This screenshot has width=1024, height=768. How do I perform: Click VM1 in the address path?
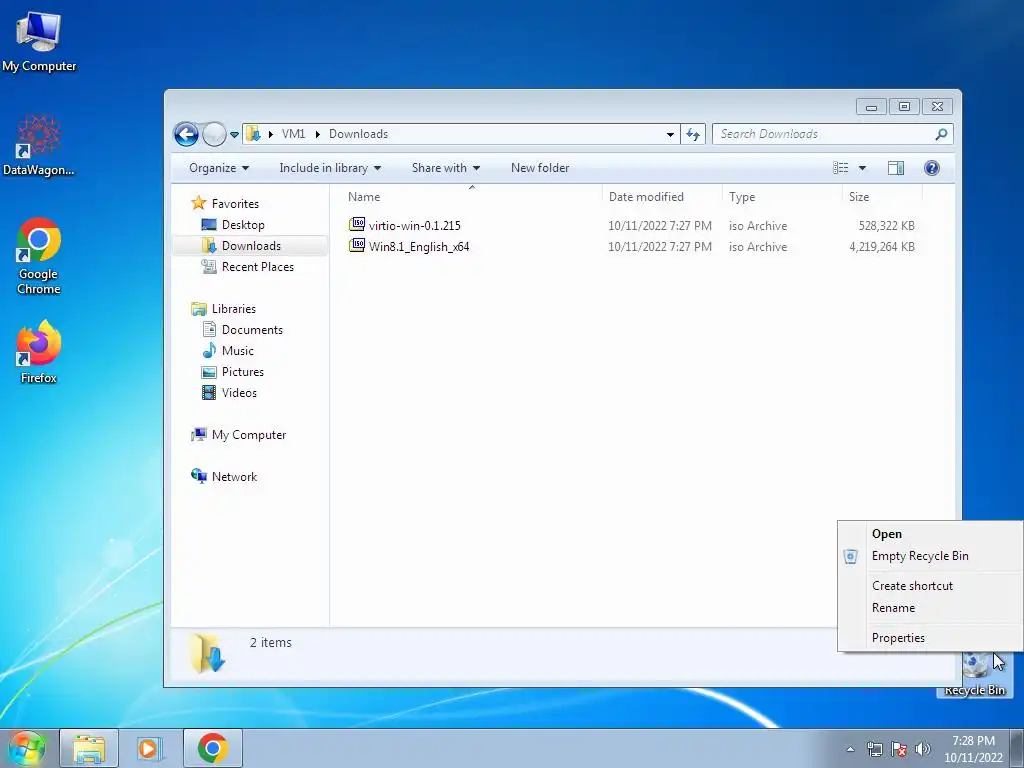pyautogui.click(x=293, y=134)
